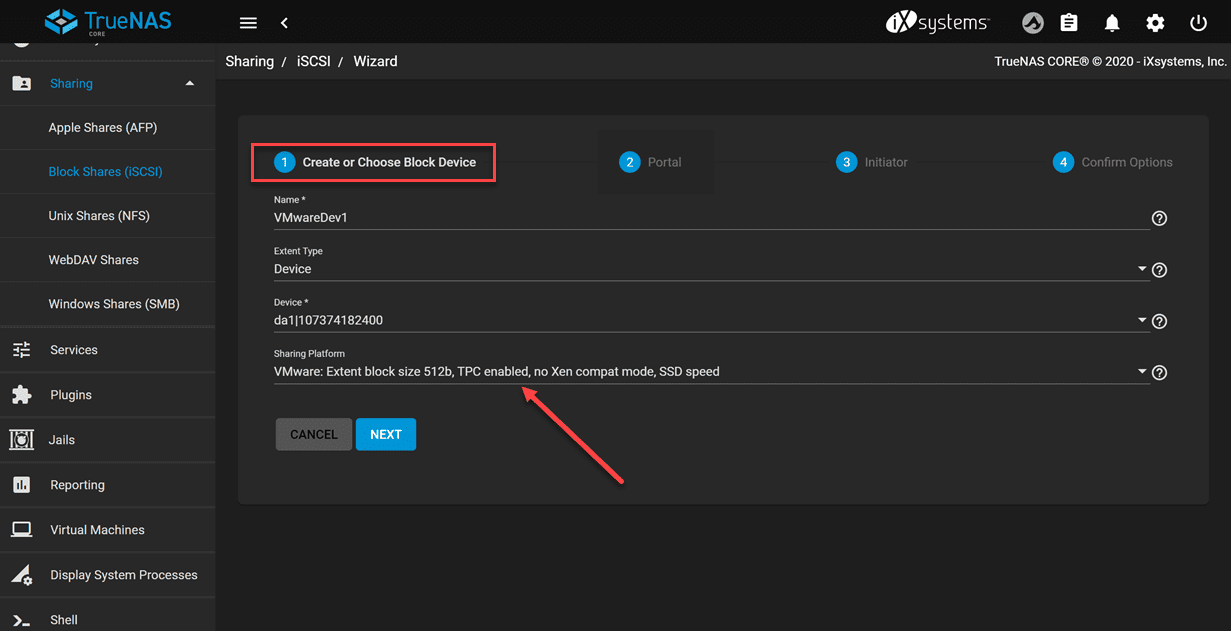Click the TrueNAS CORE logo

pos(107,22)
